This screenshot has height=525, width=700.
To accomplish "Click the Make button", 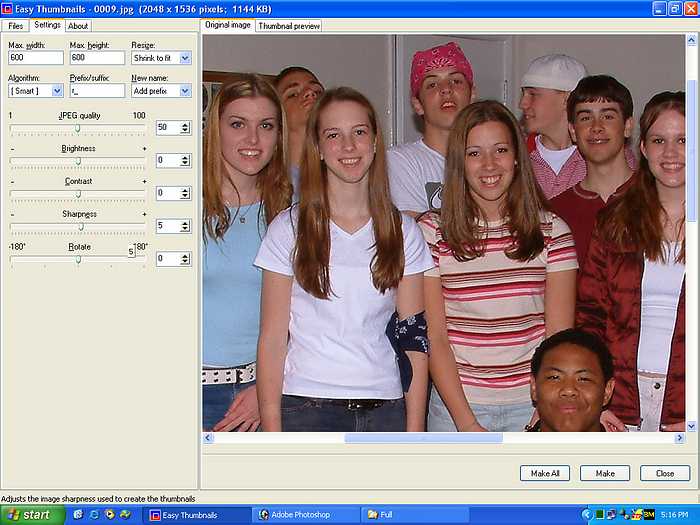I will pyautogui.click(x=605, y=473).
